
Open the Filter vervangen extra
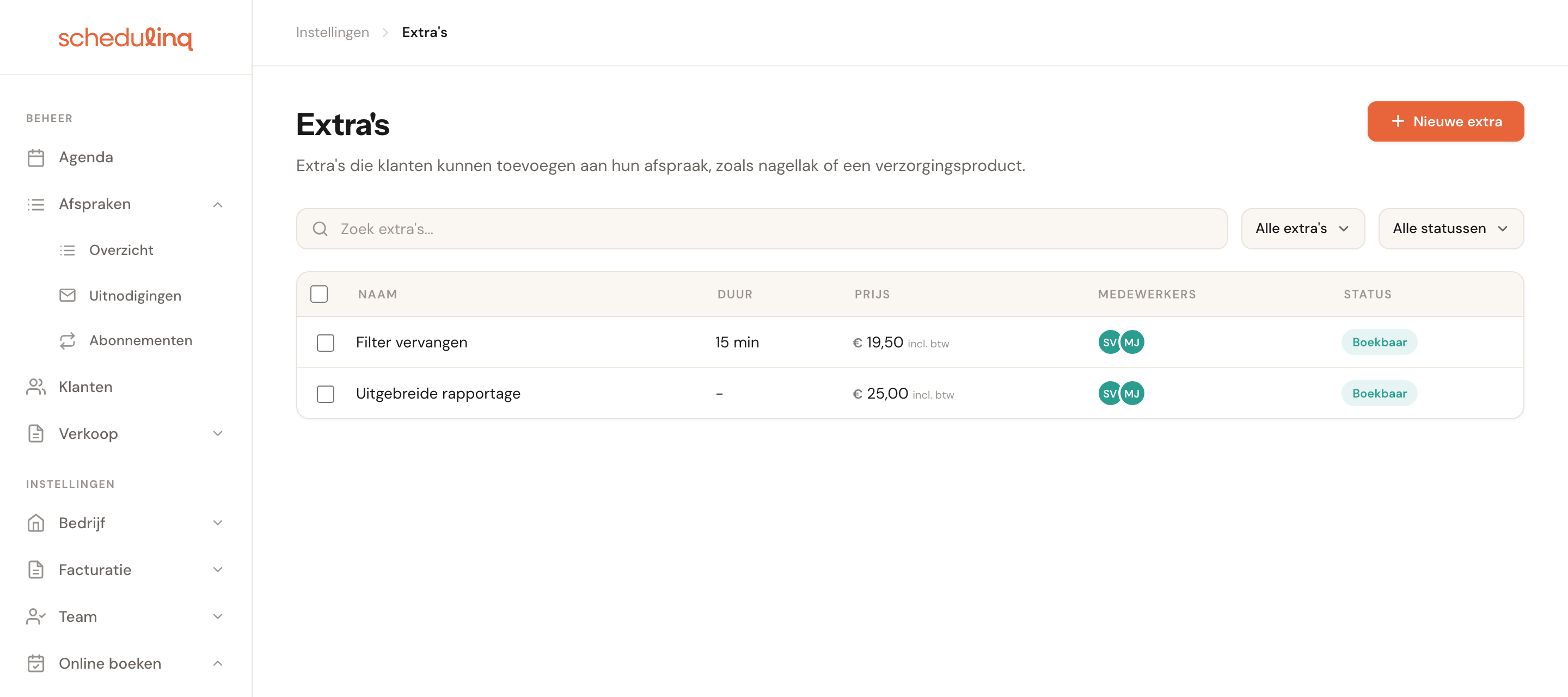tap(412, 342)
